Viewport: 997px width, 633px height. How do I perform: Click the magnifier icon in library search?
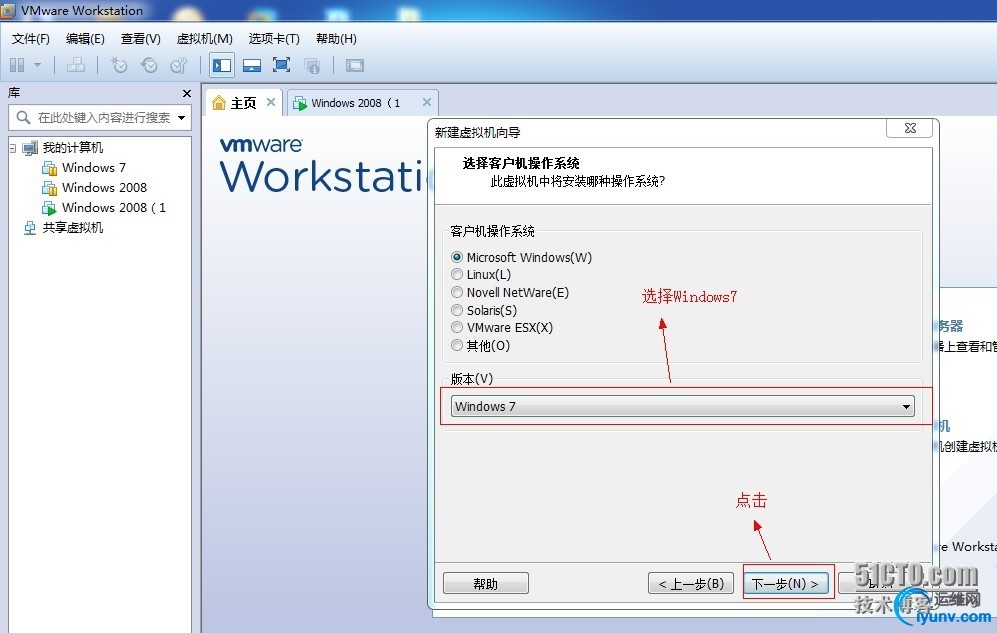tap(24, 118)
